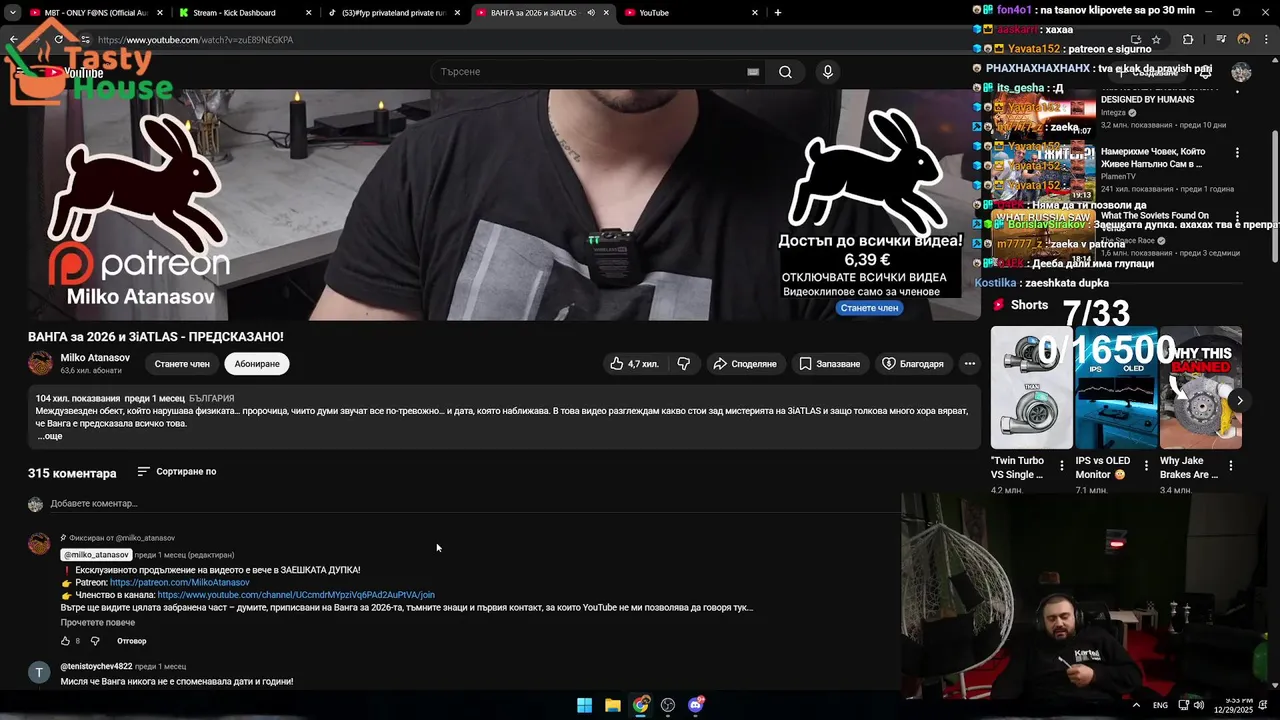Dislike the video
The image size is (1280, 720).
(x=683, y=364)
